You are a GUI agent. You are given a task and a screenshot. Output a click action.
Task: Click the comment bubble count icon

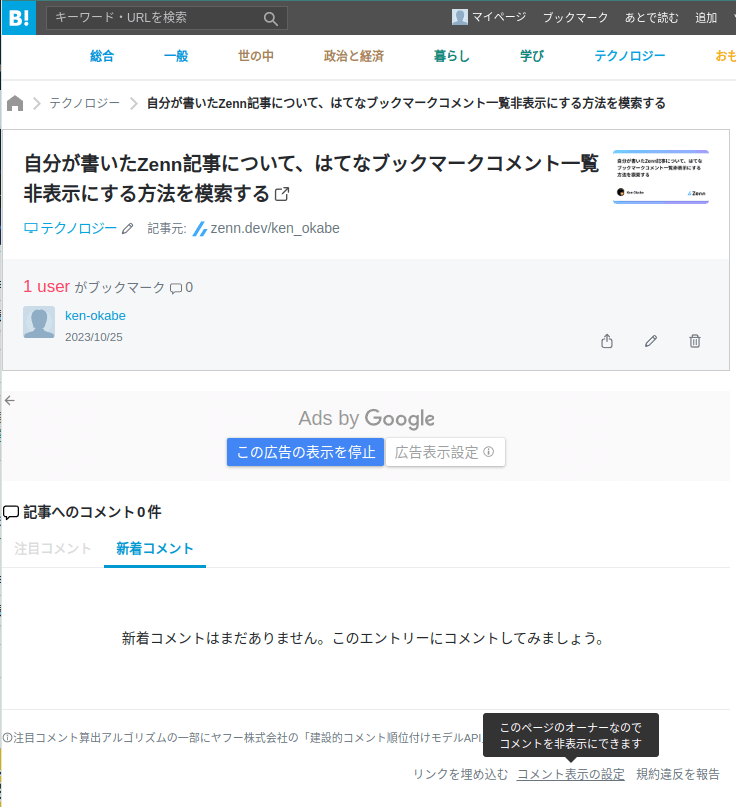tap(176, 288)
